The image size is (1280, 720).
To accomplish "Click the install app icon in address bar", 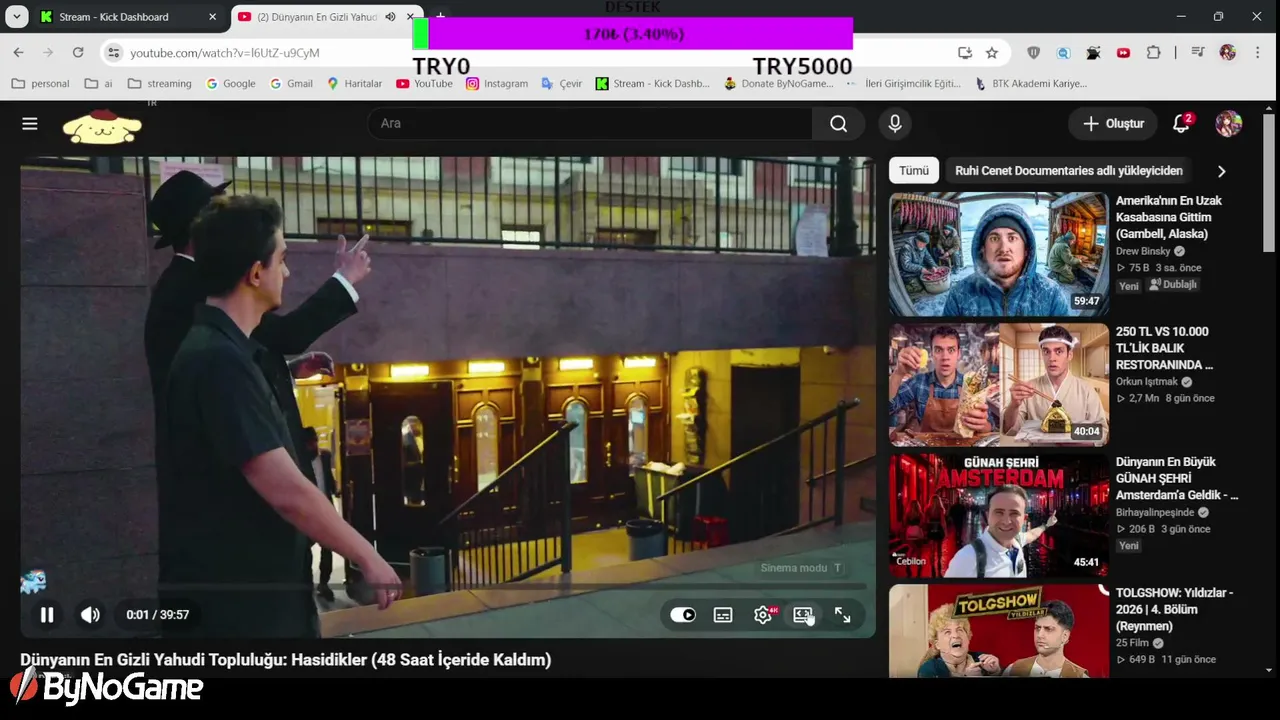I will tap(965, 53).
